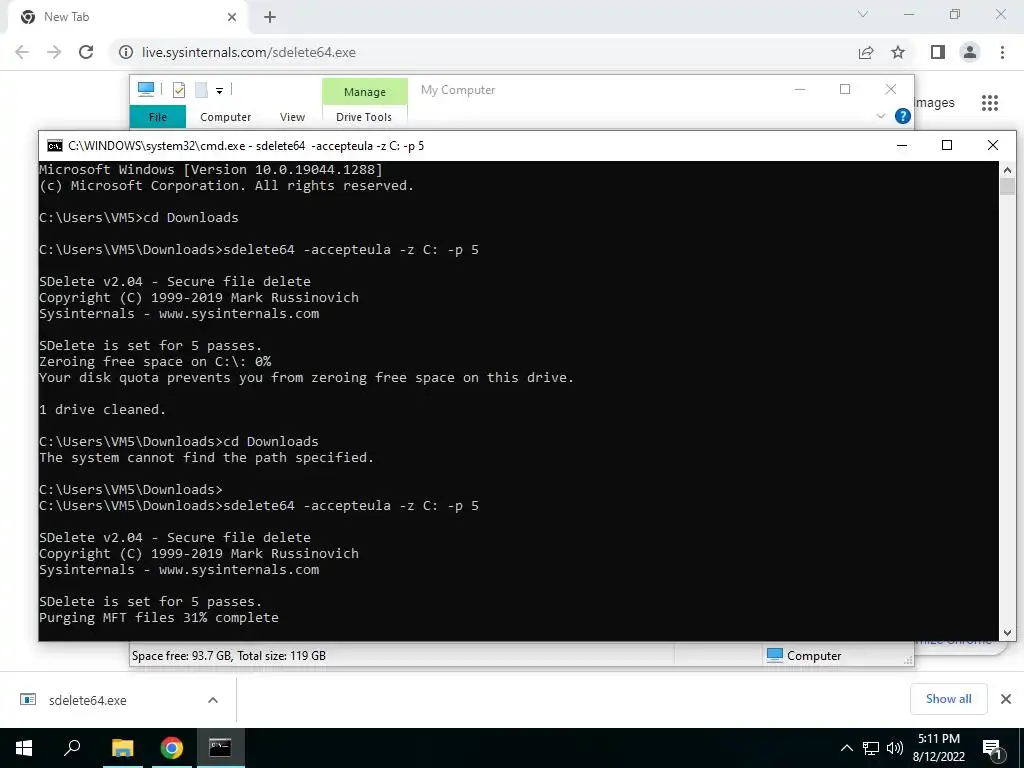Open Explorer help question mark

click(903, 116)
